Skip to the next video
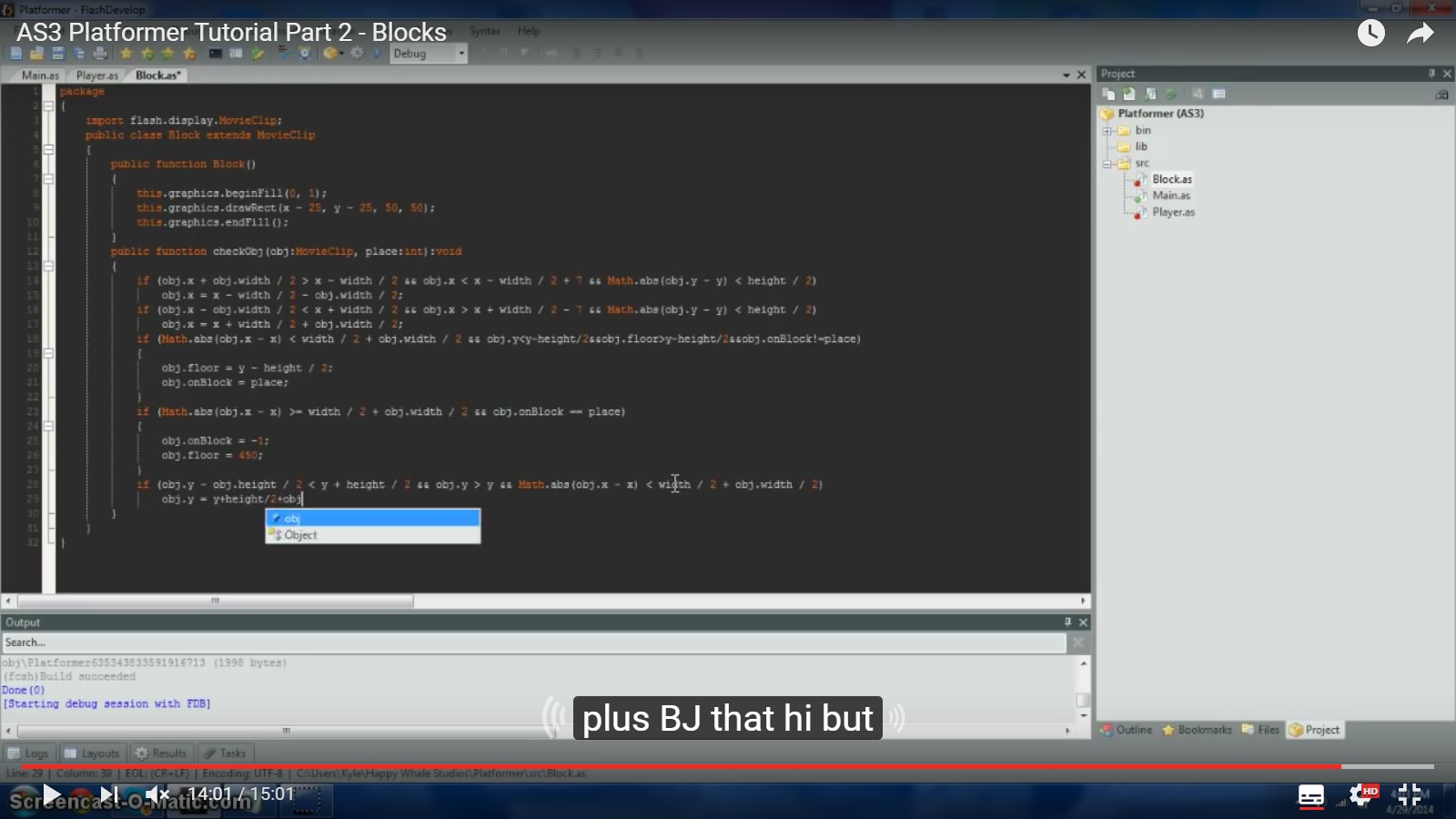This screenshot has height=819, width=1456. click(x=108, y=795)
